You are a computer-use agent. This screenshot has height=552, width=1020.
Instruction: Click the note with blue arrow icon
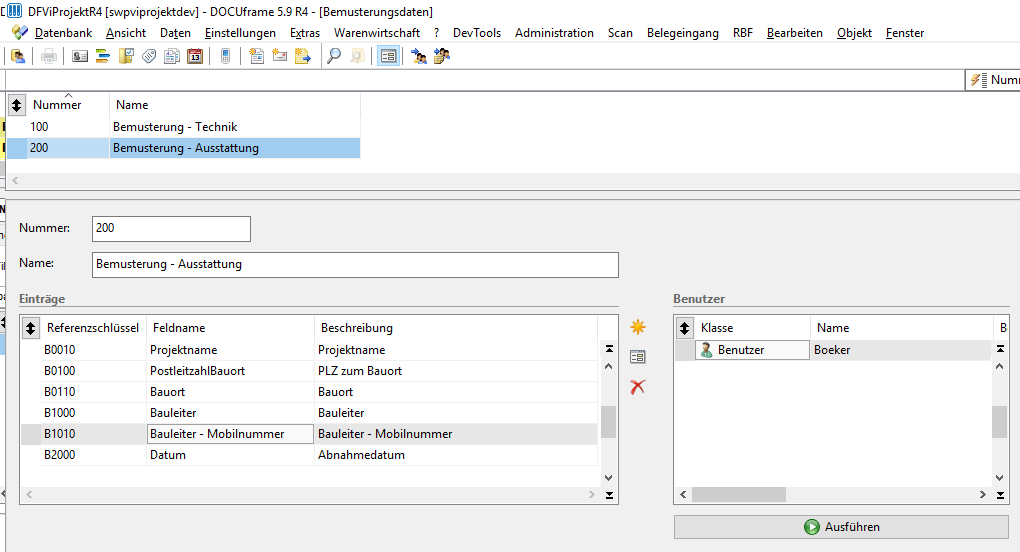302,57
